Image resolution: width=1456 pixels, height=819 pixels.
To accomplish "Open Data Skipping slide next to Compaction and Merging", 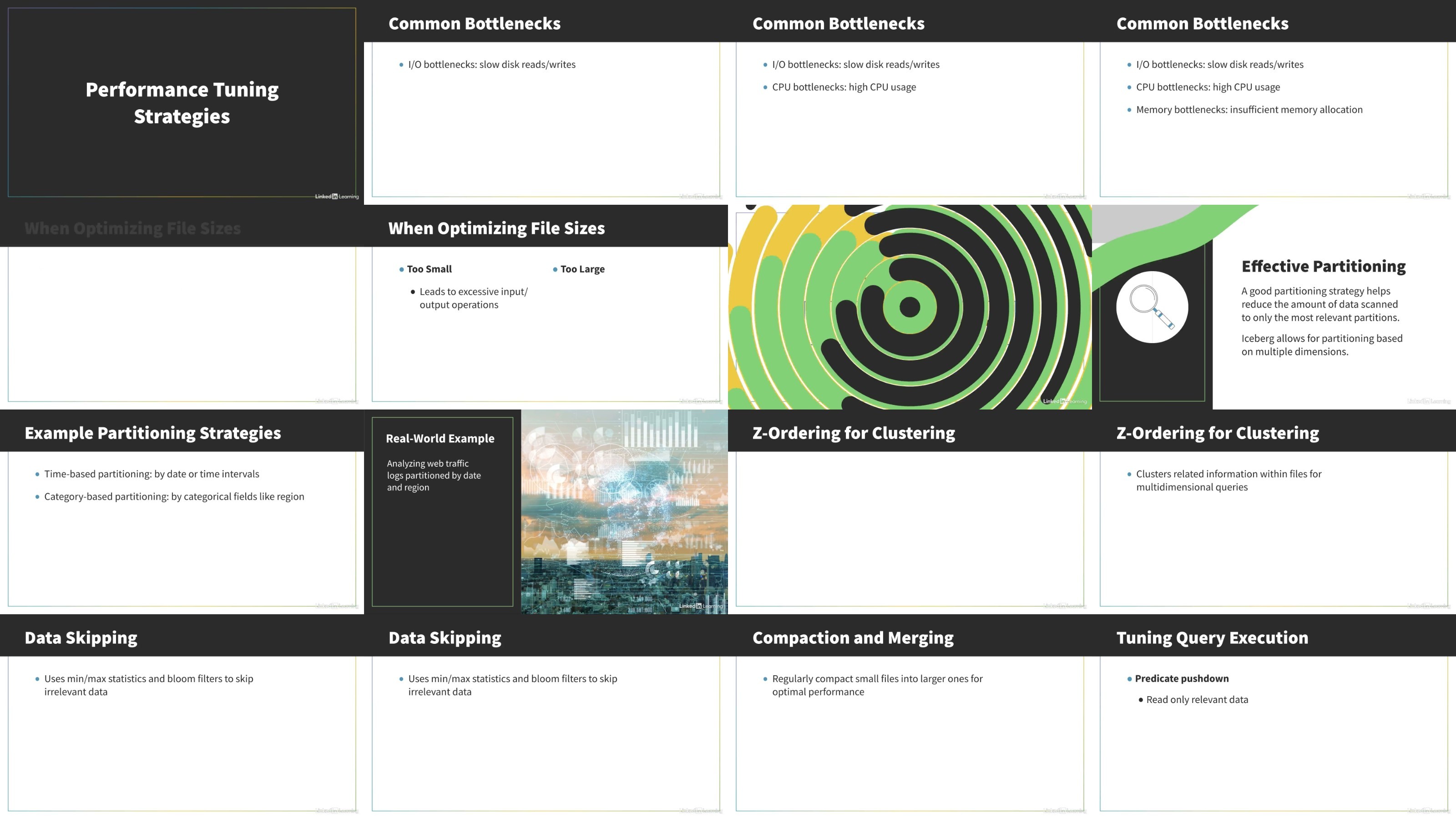I will tap(546, 717).
